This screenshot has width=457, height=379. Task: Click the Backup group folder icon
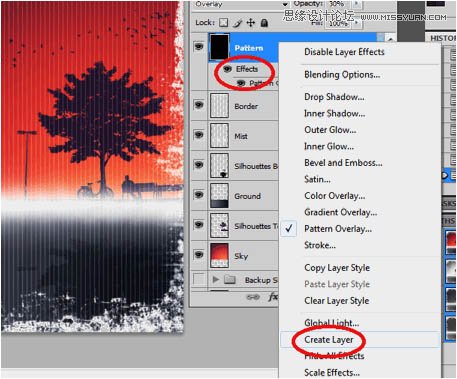[230, 279]
